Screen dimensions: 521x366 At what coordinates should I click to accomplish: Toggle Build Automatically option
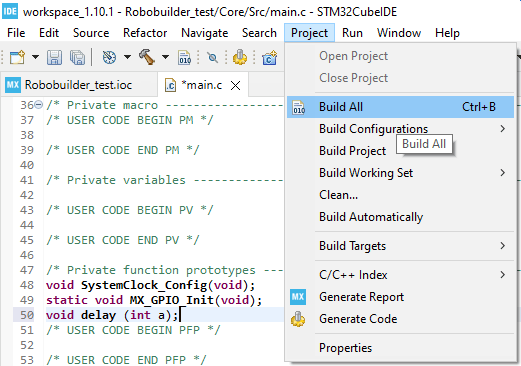click(x=400, y=217)
